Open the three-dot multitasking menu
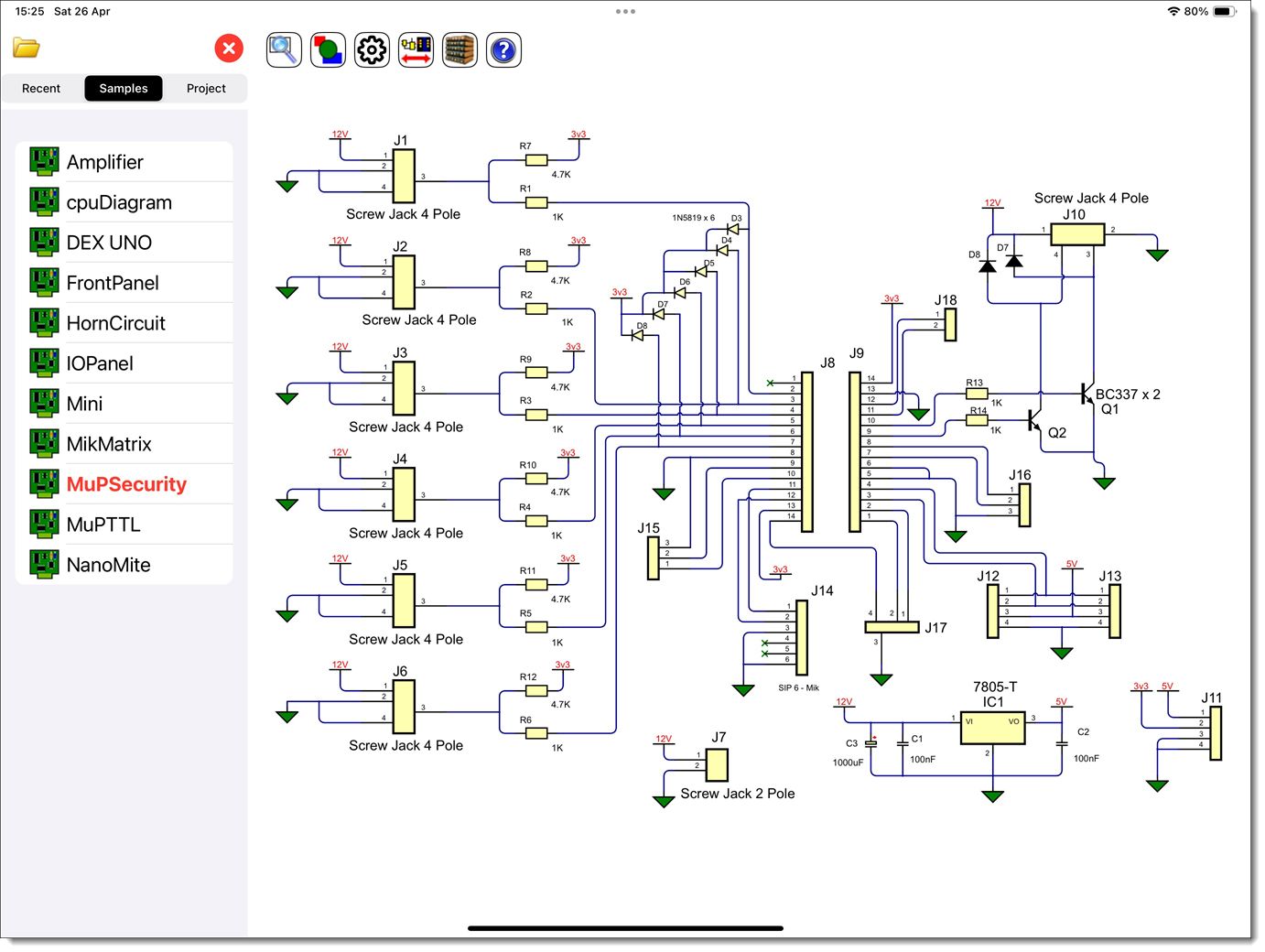The height and width of the screenshot is (952, 1265). (625, 11)
